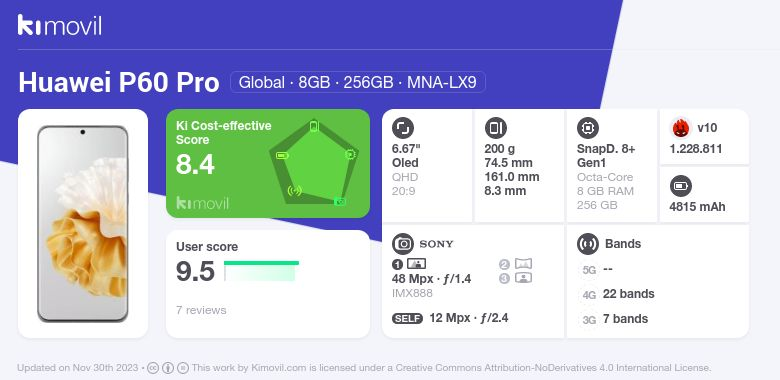The height and width of the screenshot is (380, 780).
Task: Click the network Bands signal icon
Action: click(x=588, y=244)
